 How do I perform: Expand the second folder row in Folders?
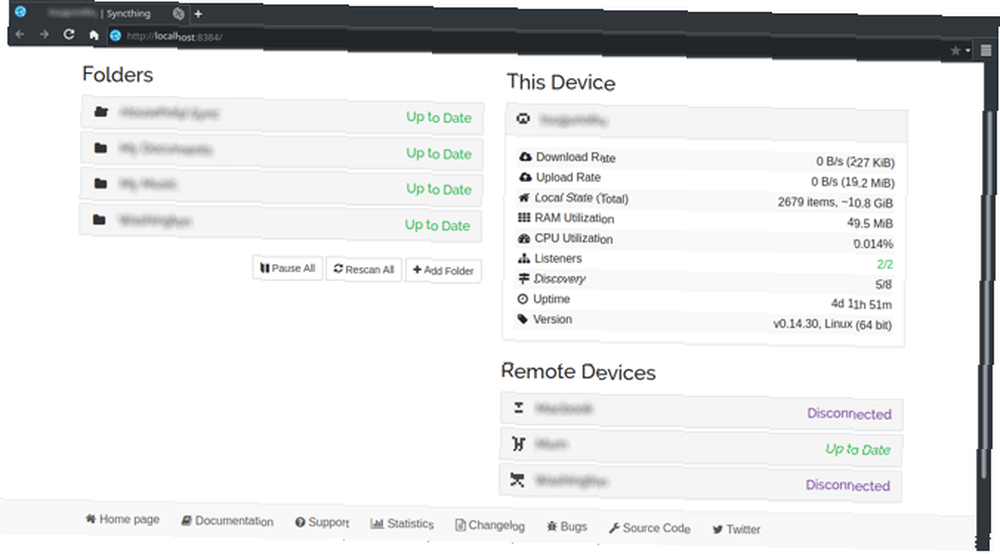(x=281, y=151)
